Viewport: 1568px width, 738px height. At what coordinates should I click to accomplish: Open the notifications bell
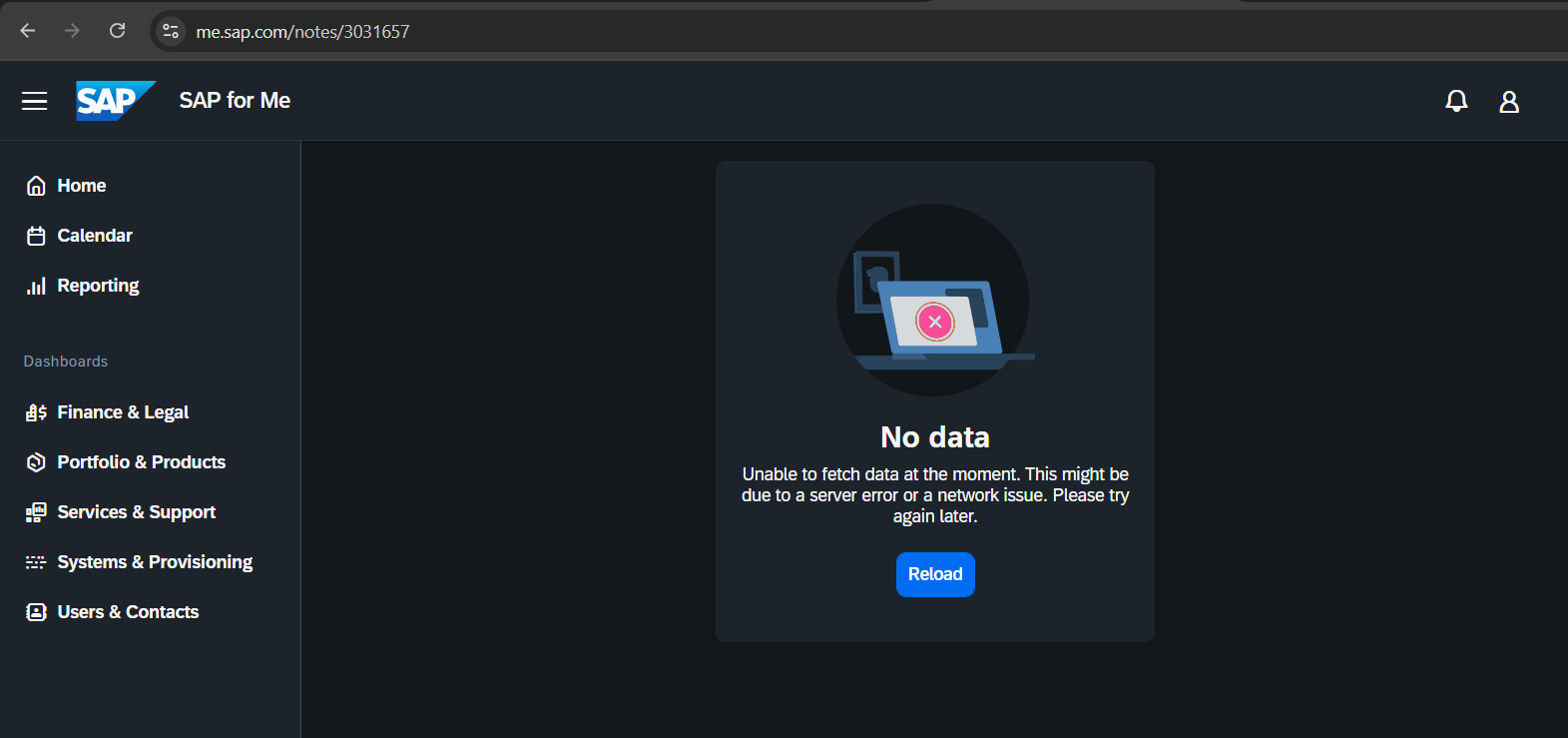[x=1456, y=101]
